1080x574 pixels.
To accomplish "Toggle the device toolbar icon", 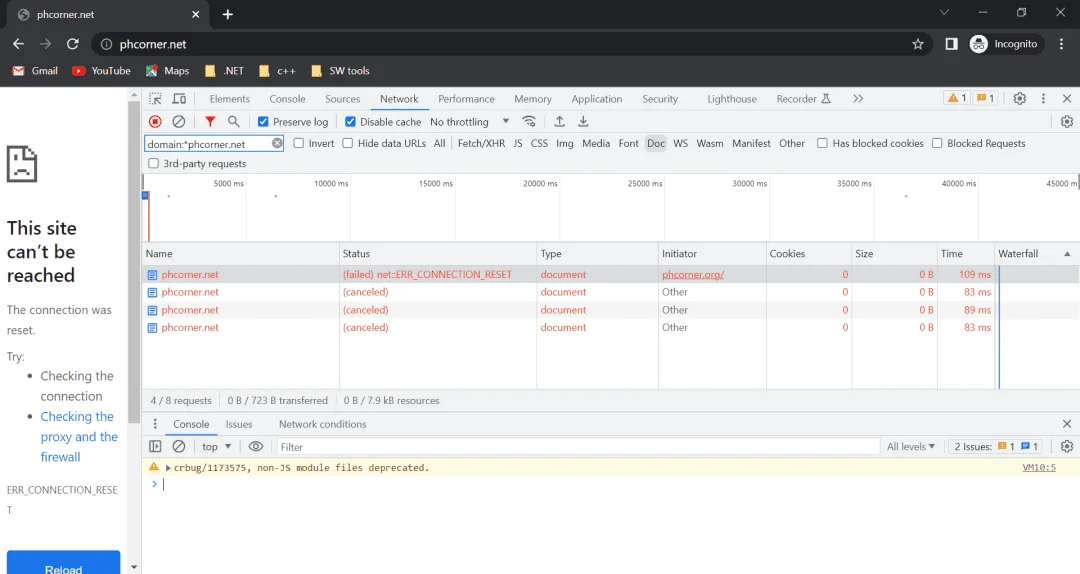I will [x=179, y=99].
